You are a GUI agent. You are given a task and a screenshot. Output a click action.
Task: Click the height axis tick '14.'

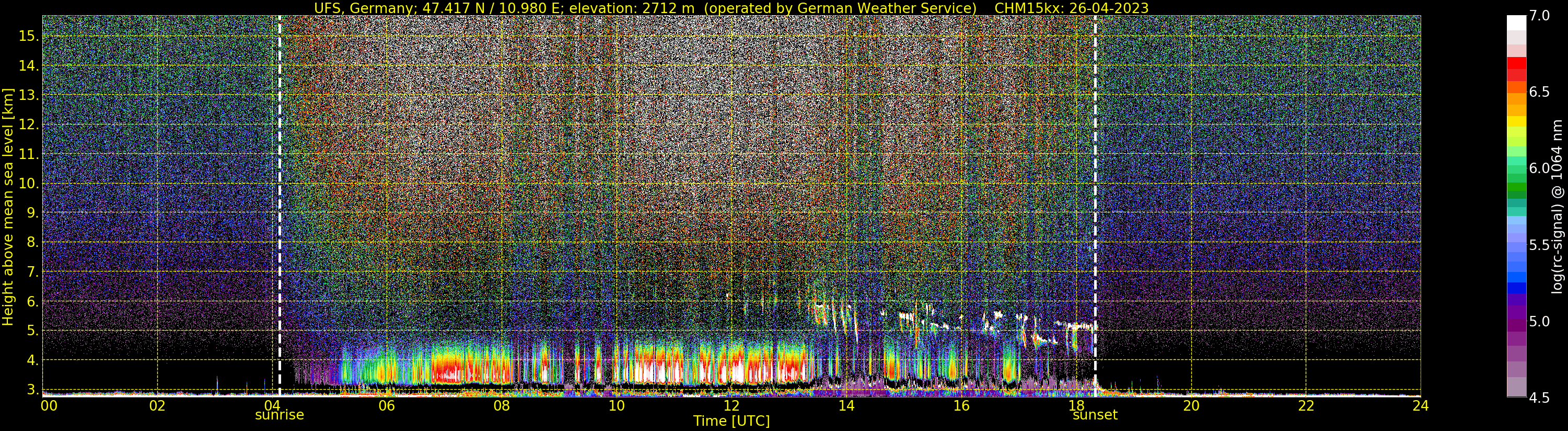(x=28, y=66)
